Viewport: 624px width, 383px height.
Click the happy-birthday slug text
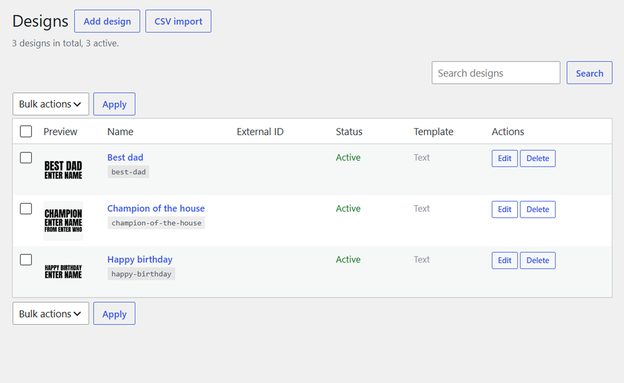coord(141,274)
